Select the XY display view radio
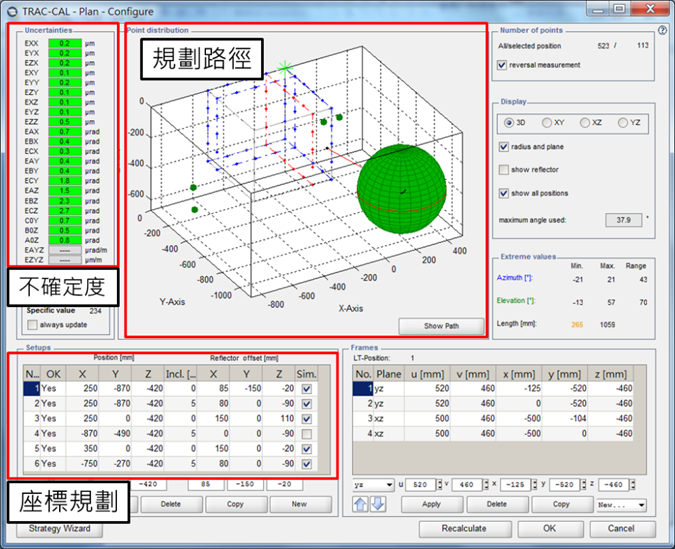This screenshot has height=549, width=675. click(545, 122)
